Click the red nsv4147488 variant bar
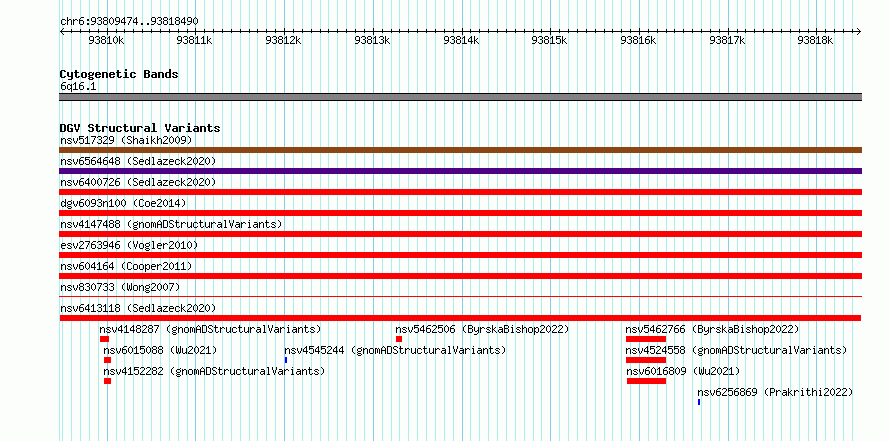The image size is (890, 441). (x=460, y=234)
